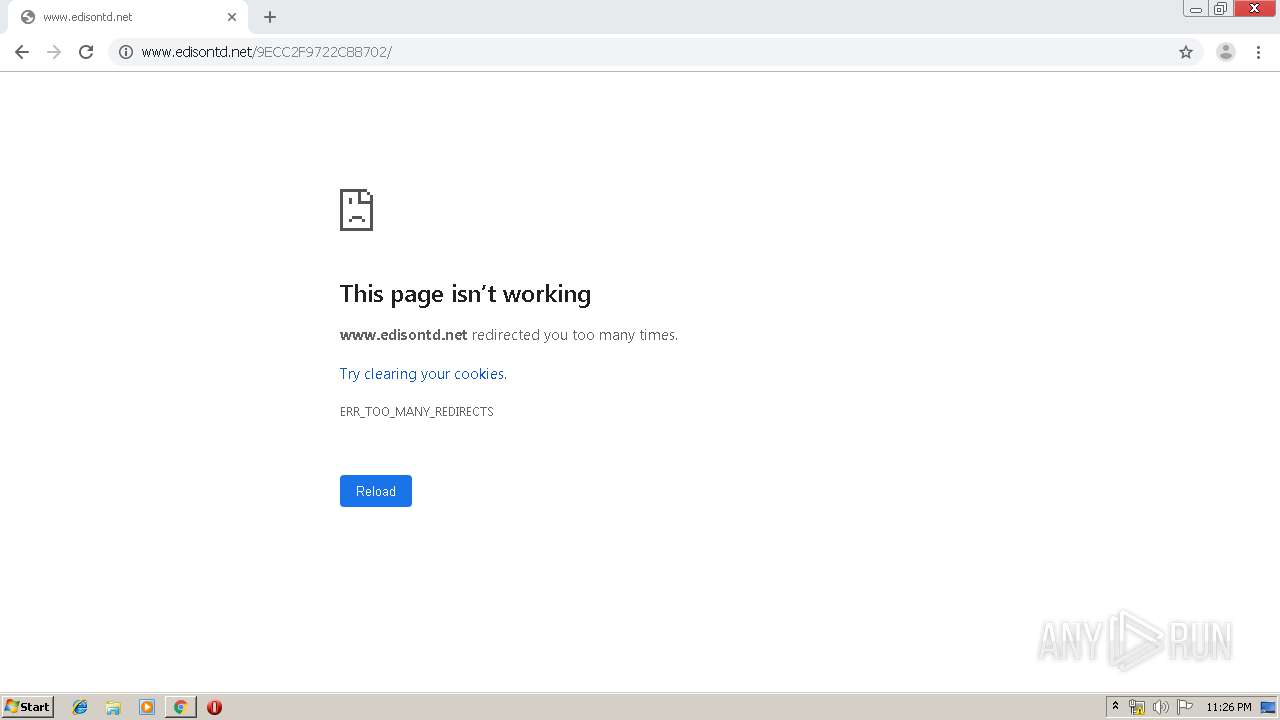The height and width of the screenshot is (720, 1280).
Task: Launch Internet Explorer from the taskbar
Action: tap(80, 707)
